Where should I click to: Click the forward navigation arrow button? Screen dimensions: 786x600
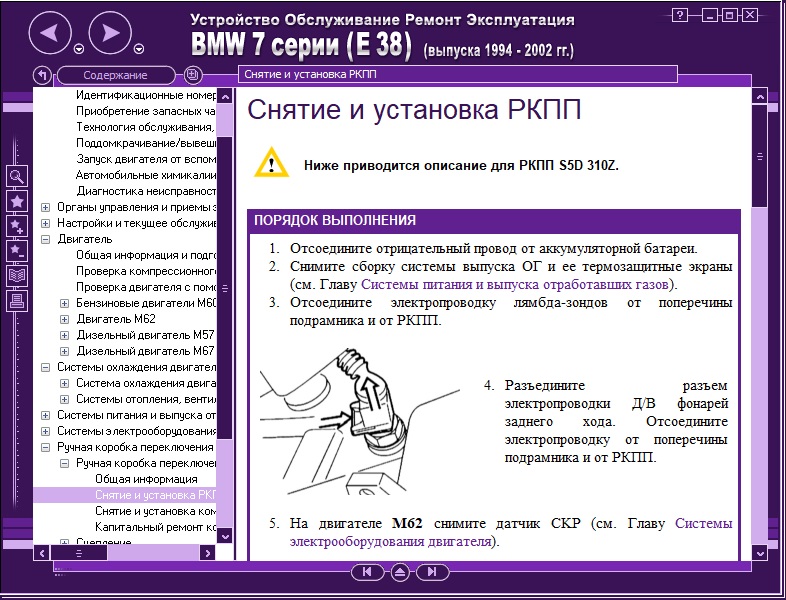pyautogui.click(x=110, y=33)
